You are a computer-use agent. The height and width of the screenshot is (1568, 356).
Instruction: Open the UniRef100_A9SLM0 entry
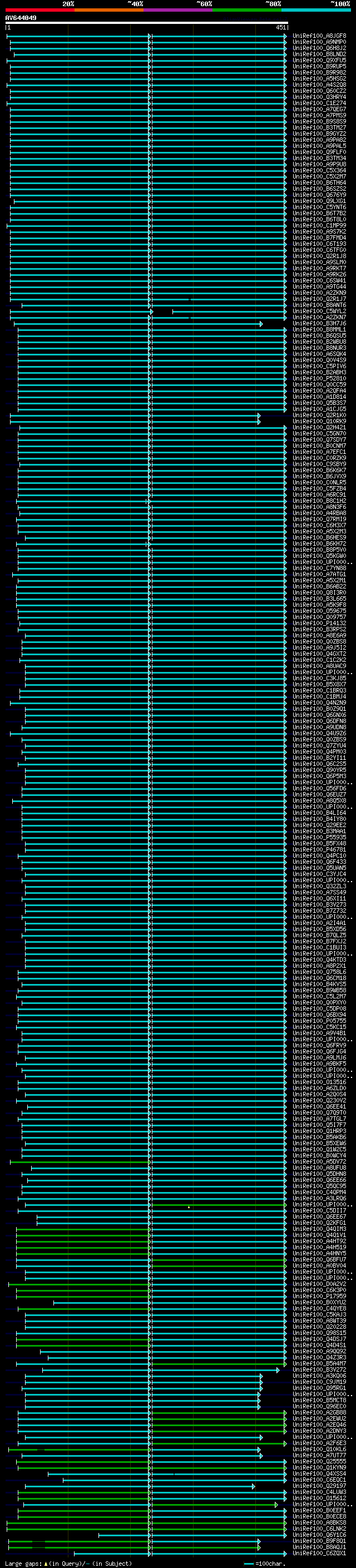click(x=319, y=263)
